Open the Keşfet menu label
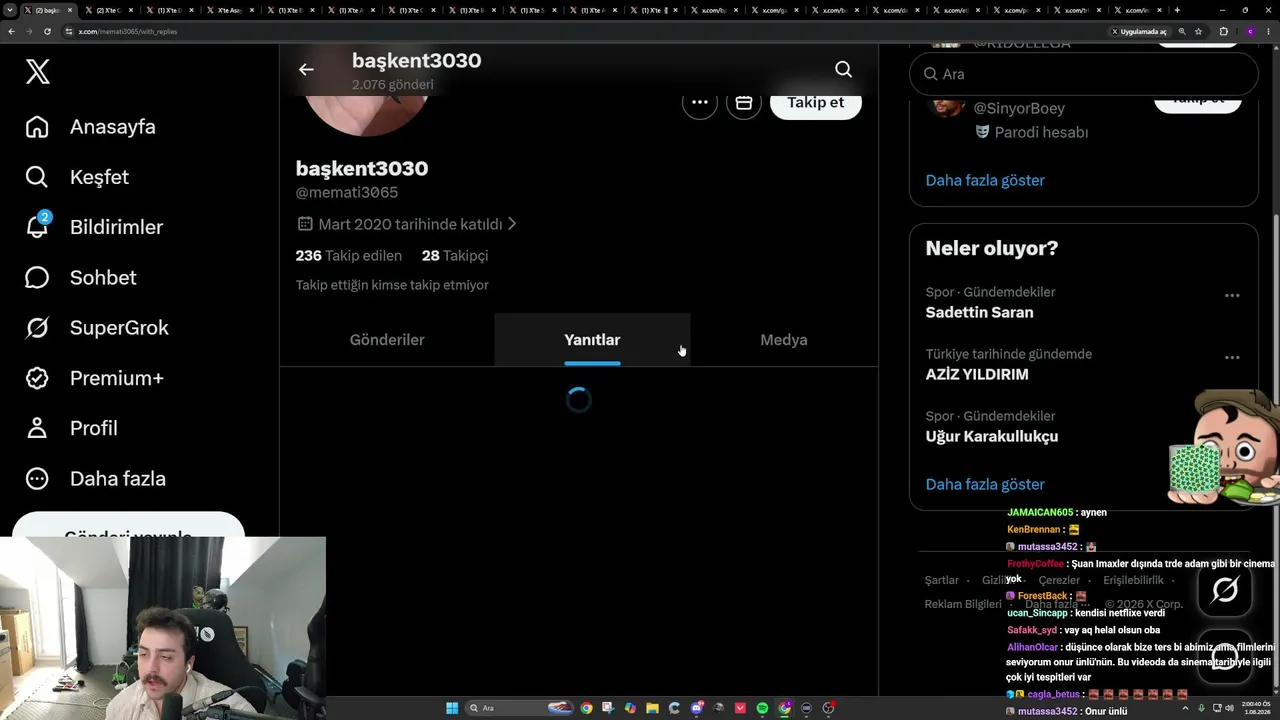This screenshot has width=1280, height=720. (x=99, y=177)
